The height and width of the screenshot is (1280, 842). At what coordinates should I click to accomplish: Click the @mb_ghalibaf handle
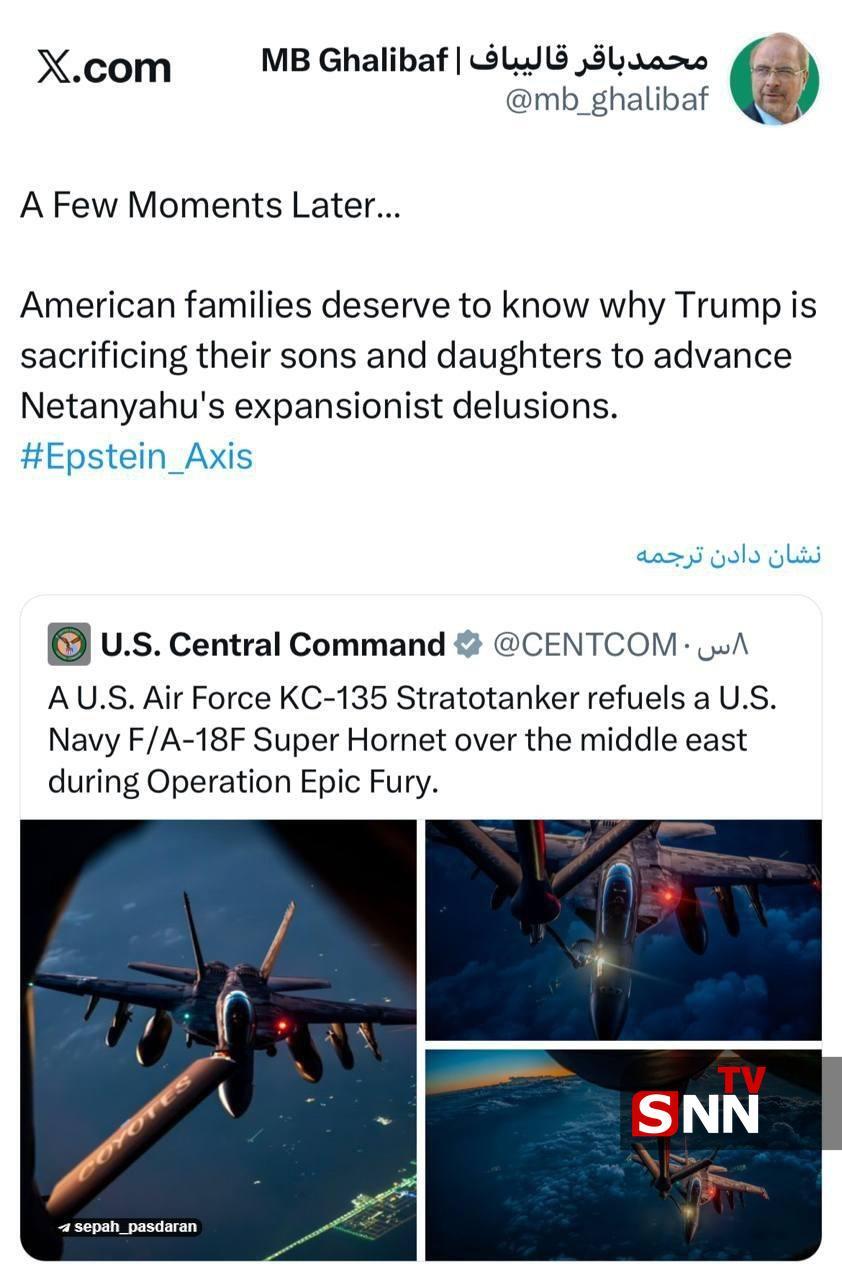click(607, 100)
